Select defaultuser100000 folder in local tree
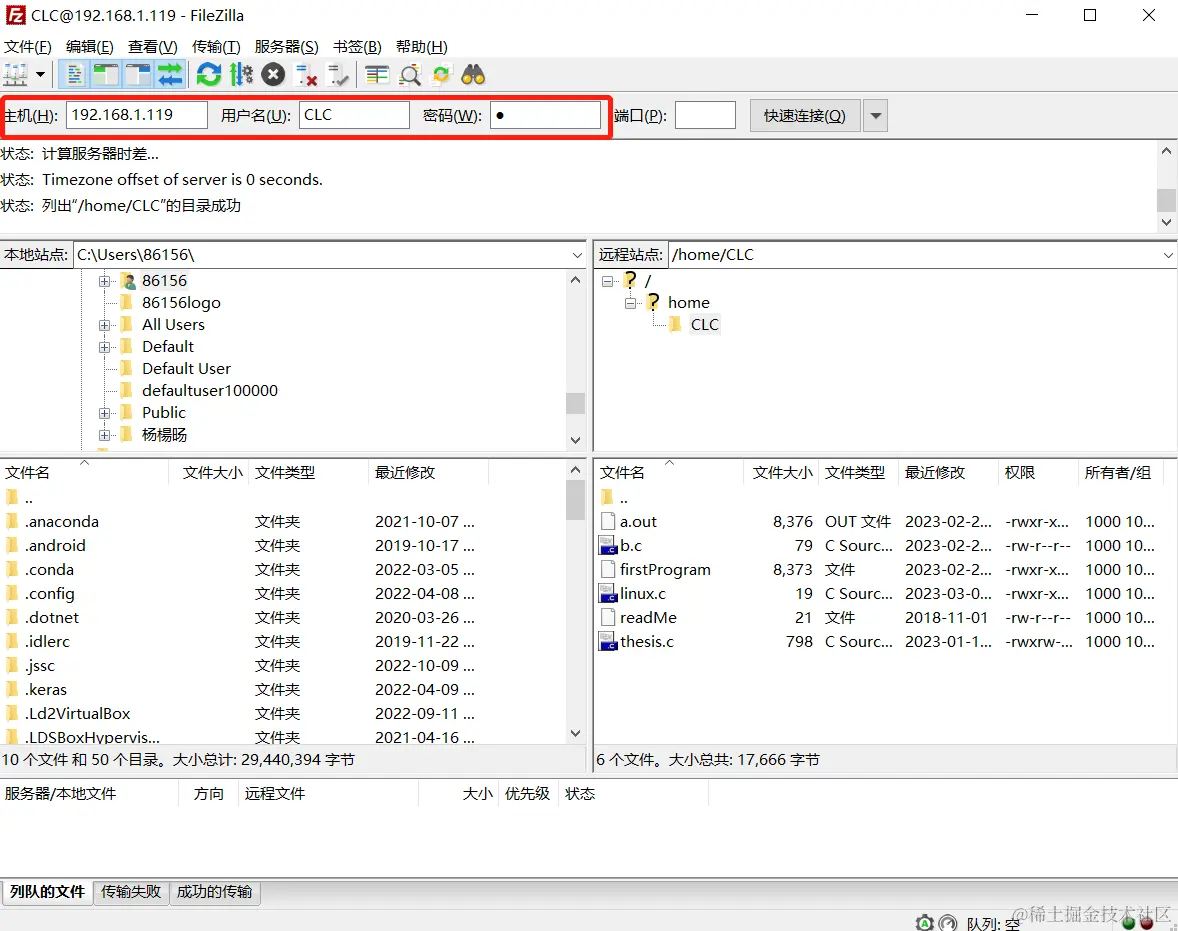 (x=210, y=391)
